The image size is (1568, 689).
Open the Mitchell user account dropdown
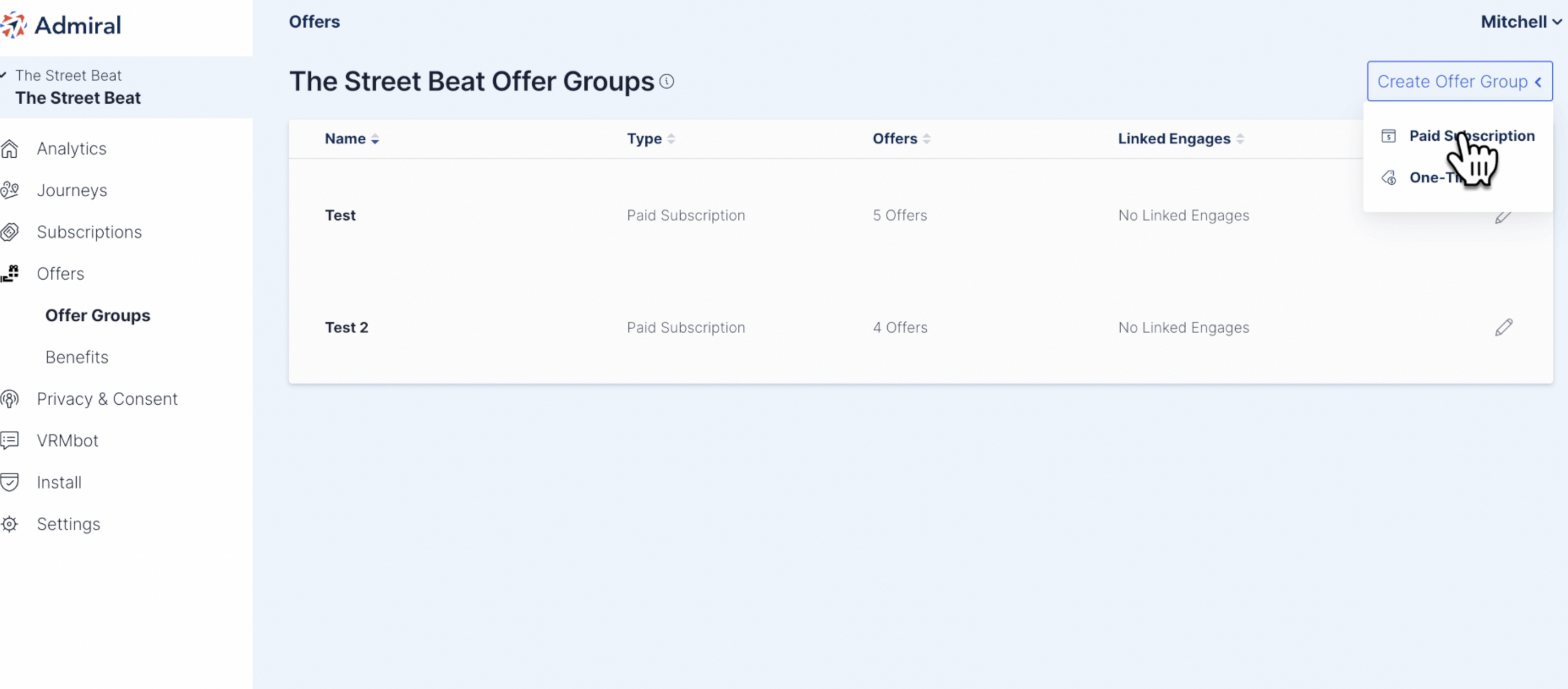1521,22
